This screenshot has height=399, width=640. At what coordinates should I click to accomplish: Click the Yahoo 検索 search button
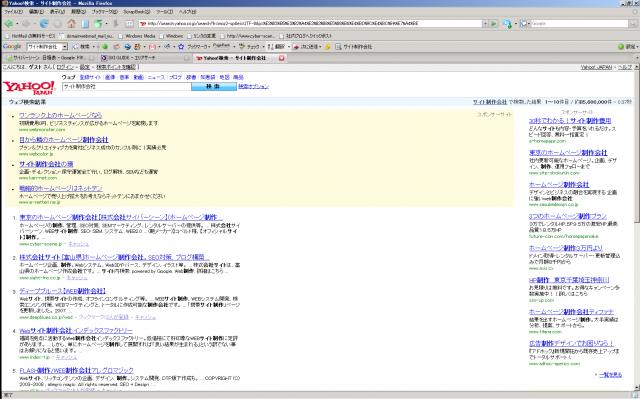tap(214, 86)
